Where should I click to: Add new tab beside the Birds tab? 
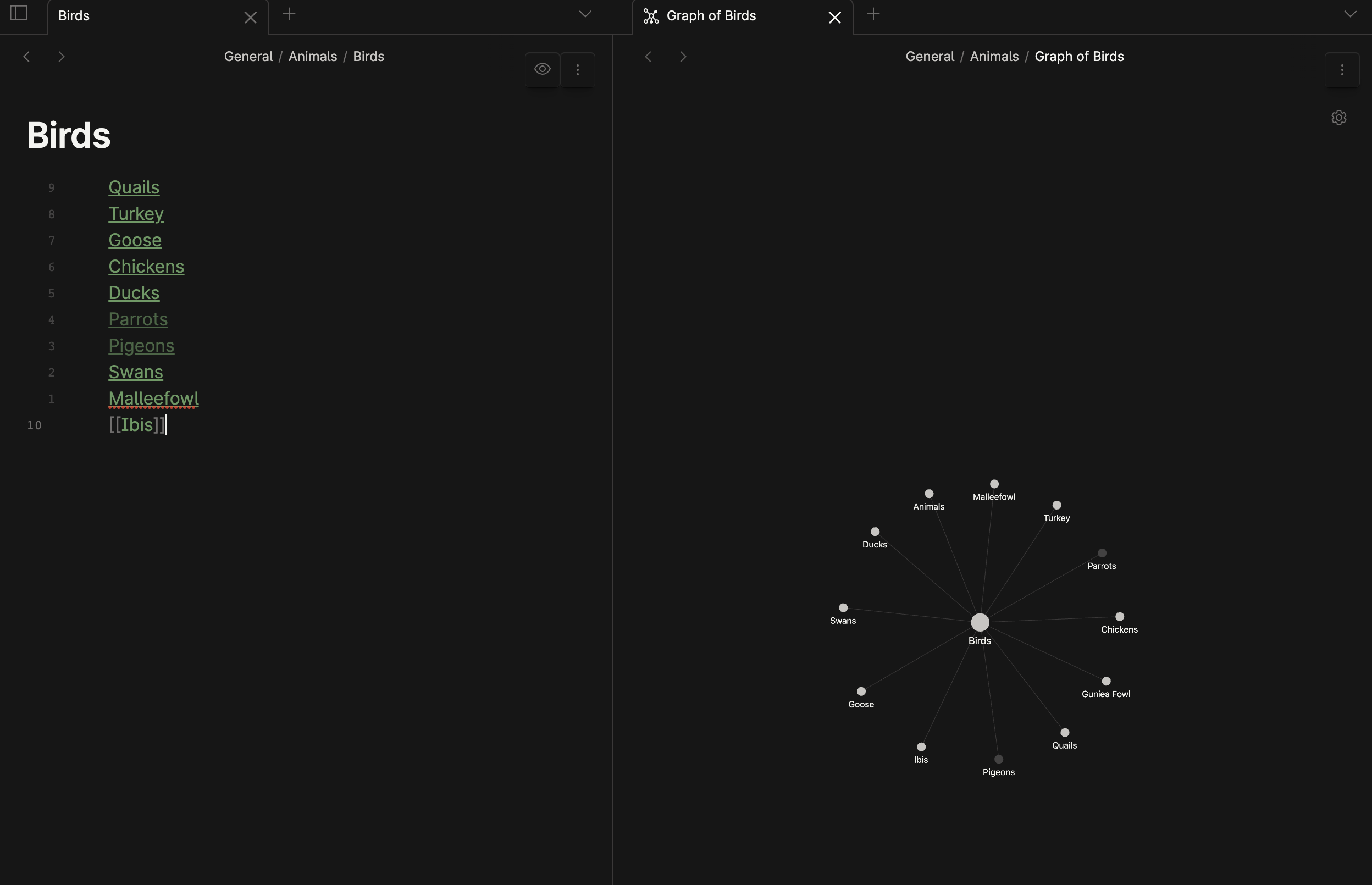click(x=289, y=14)
